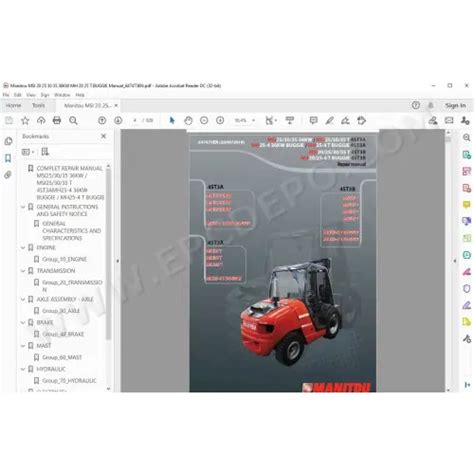This screenshot has height=474, width=474.
Task: Open GENERAL CHARACTERISTICS AND SPECIFICATIONS bookmark
Action: [x=72, y=231]
